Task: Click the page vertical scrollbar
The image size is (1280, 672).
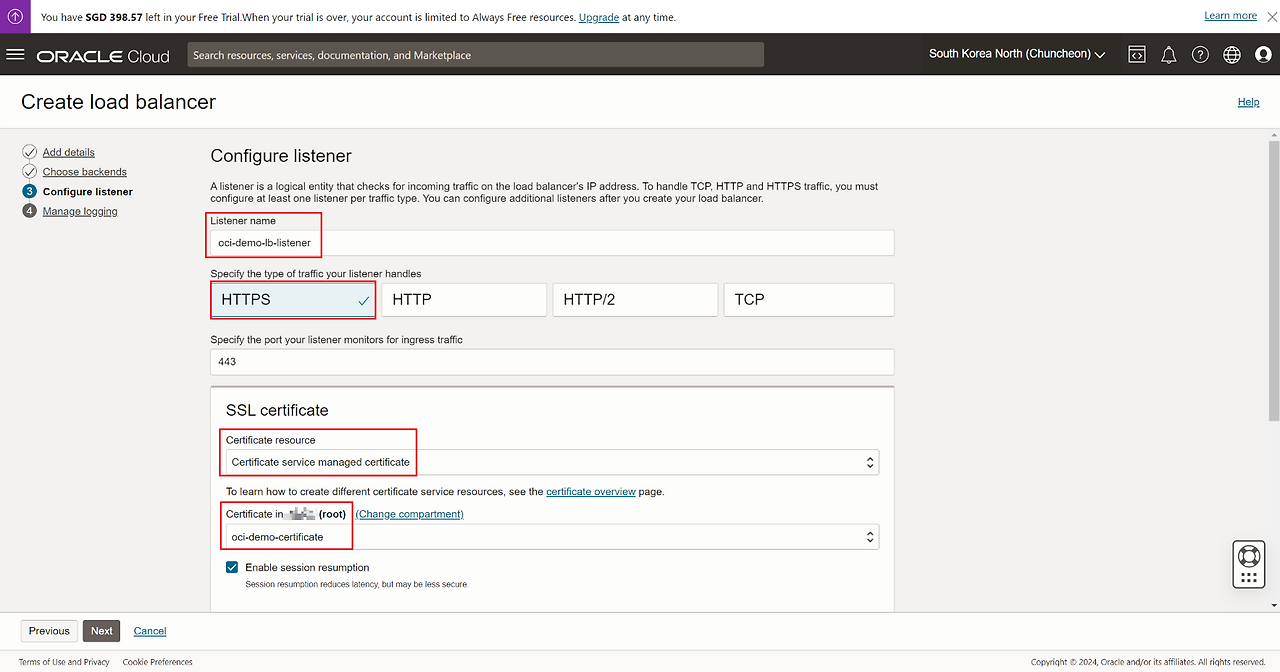Action: pos(1273,280)
